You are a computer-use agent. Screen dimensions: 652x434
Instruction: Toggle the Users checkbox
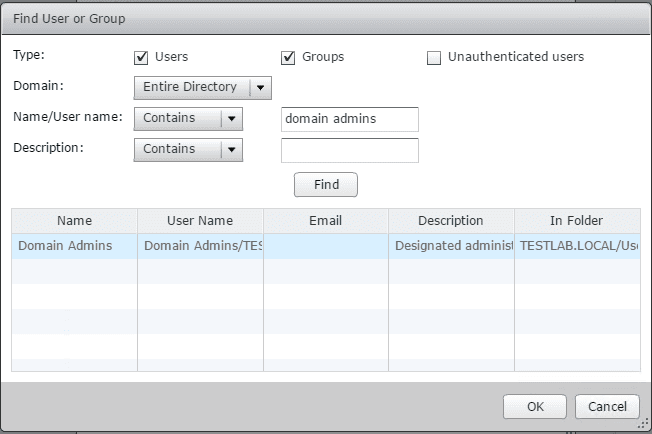(141, 57)
